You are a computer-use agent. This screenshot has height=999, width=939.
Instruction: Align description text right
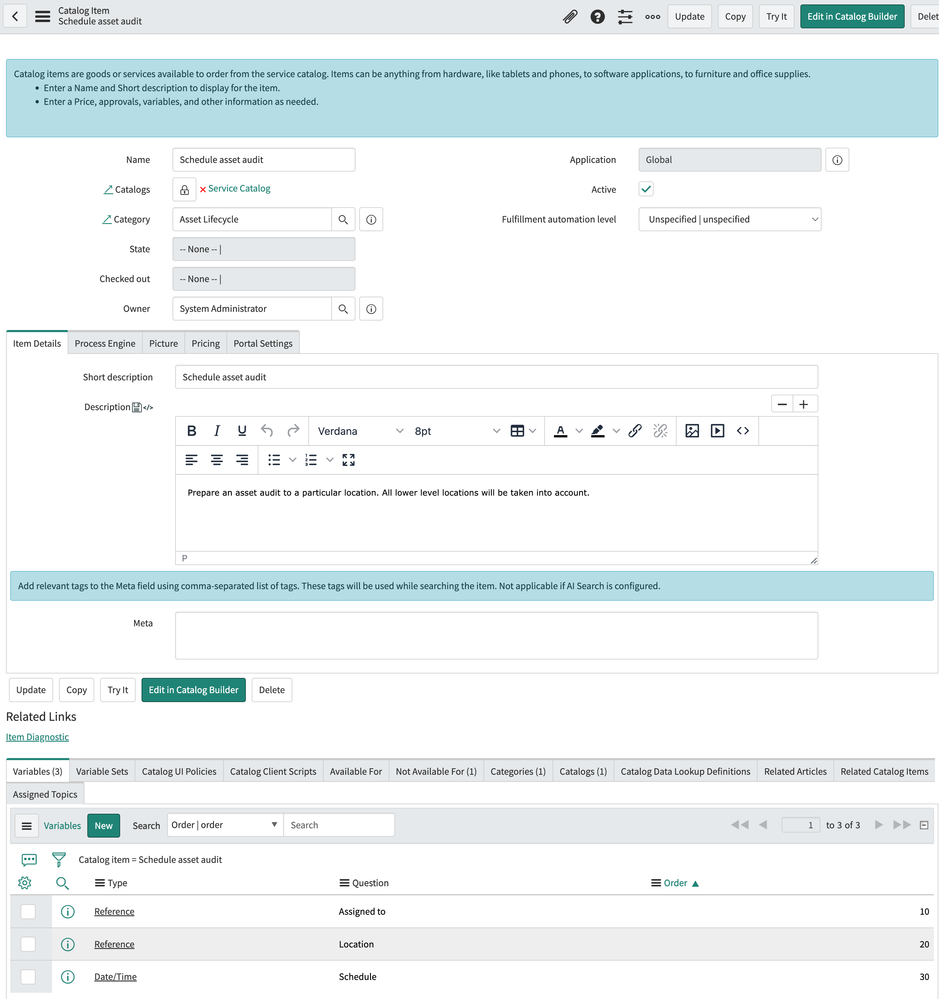242,460
